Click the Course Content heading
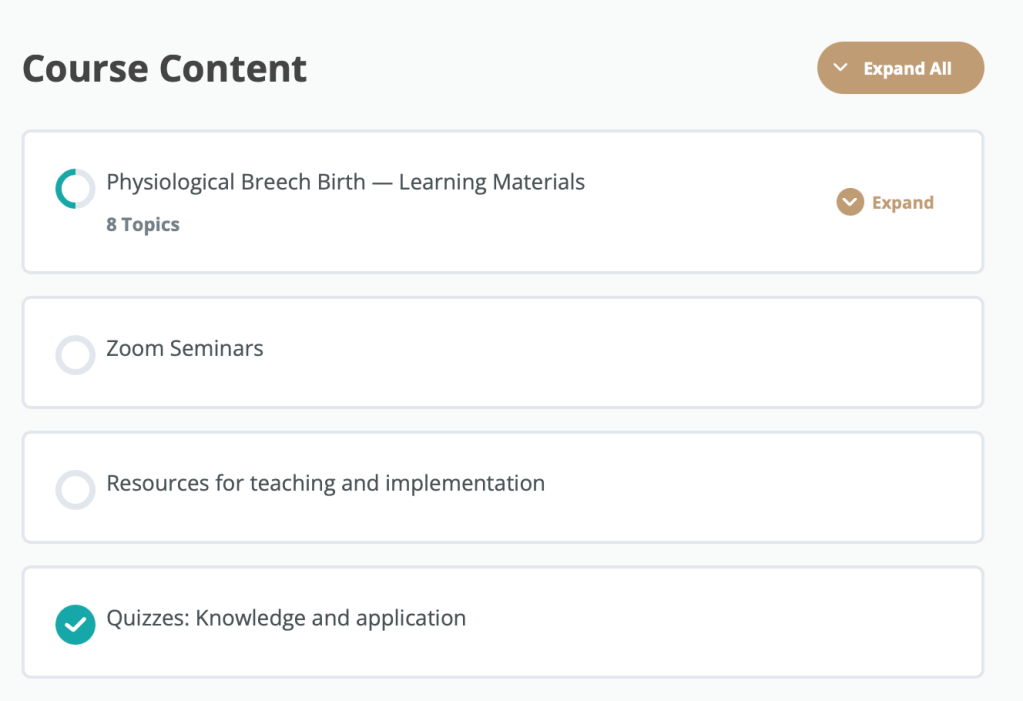The height and width of the screenshot is (701, 1023). (x=164, y=68)
